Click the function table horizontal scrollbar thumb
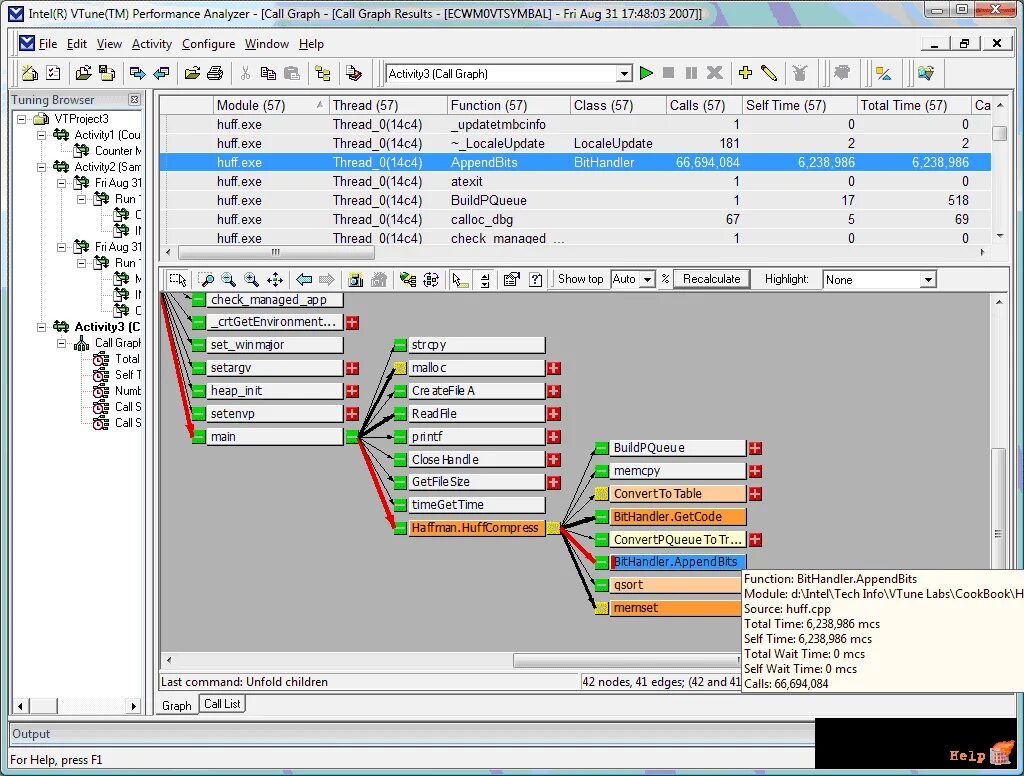Image resolution: width=1024 pixels, height=776 pixels. (x=276, y=252)
